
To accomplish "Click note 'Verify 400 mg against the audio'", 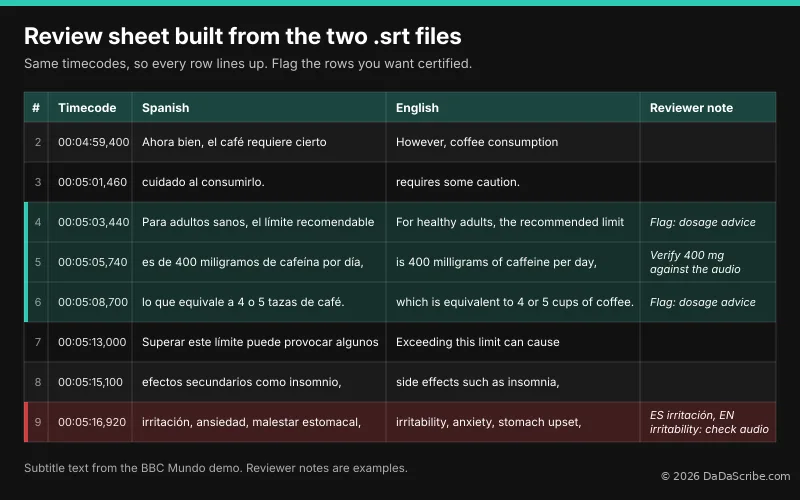I will (x=695, y=262).
